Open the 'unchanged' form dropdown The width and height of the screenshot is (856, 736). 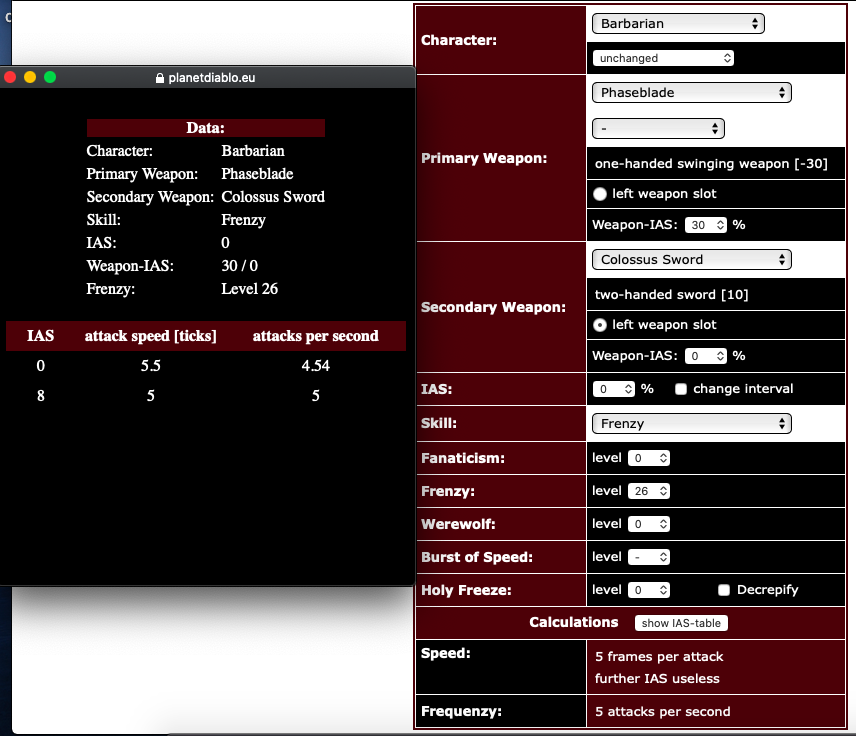click(663, 58)
